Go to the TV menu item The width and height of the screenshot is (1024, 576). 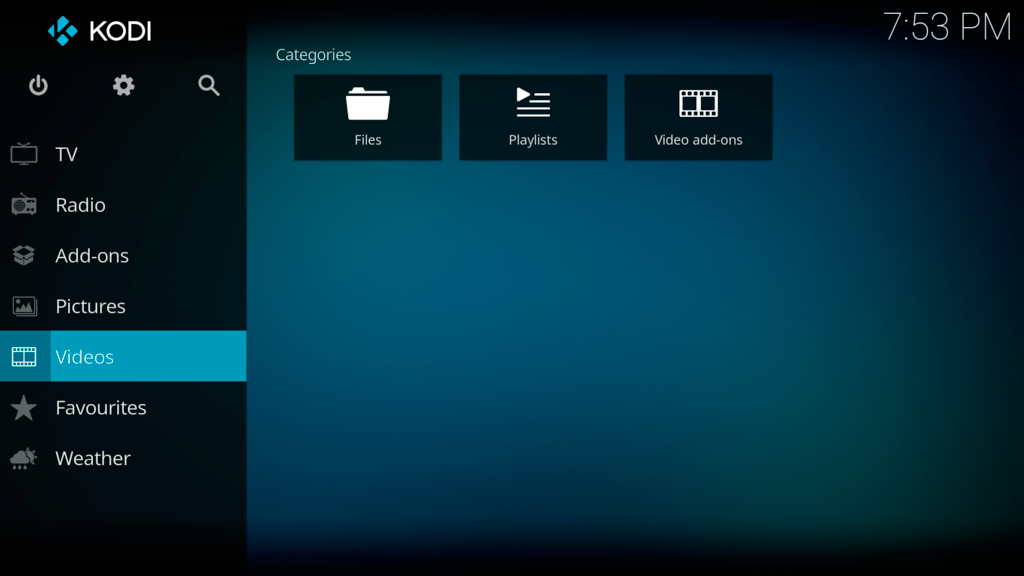(x=66, y=154)
